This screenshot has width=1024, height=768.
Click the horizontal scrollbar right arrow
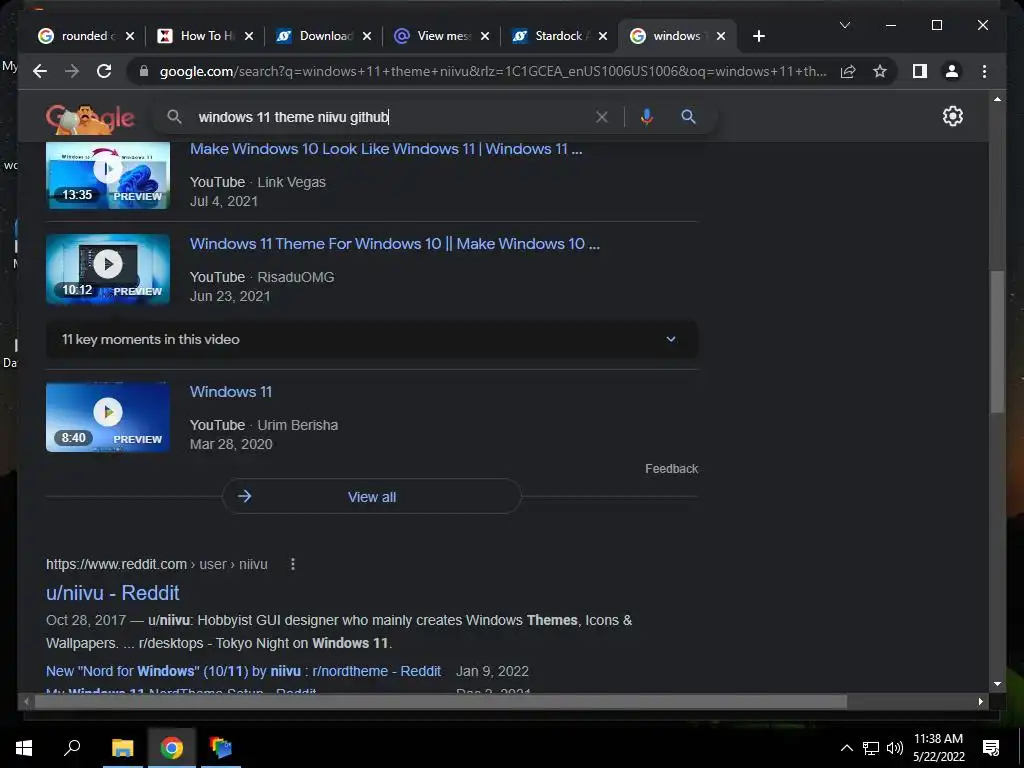coord(981,702)
